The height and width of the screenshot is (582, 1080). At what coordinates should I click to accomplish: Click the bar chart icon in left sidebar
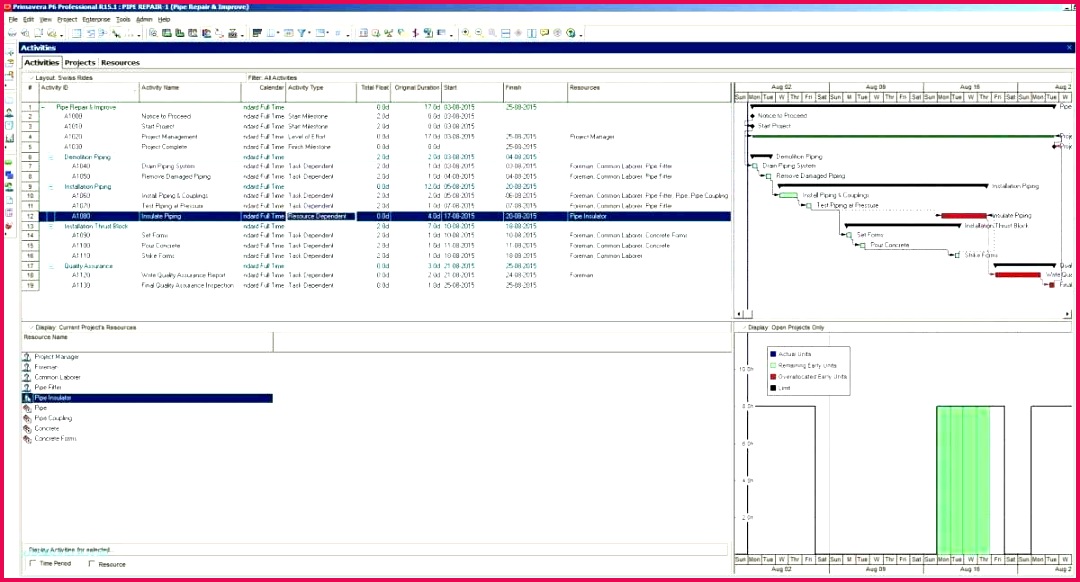pyautogui.click(x=10, y=138)
